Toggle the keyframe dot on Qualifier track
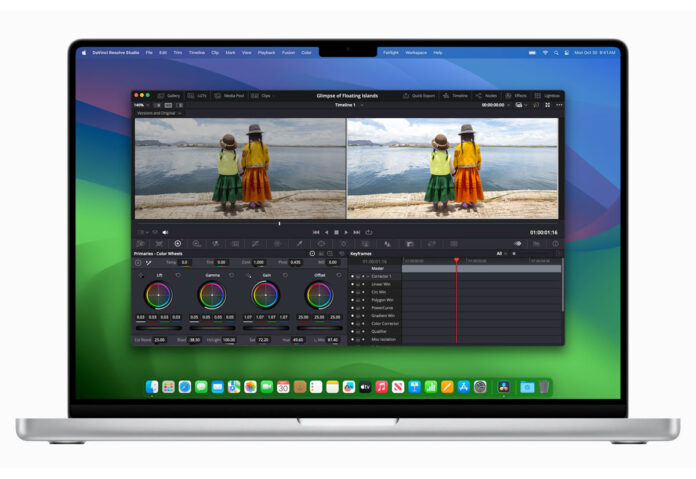Image resolution: width=696 pixels, height=479 pixels. click(352, 331)
